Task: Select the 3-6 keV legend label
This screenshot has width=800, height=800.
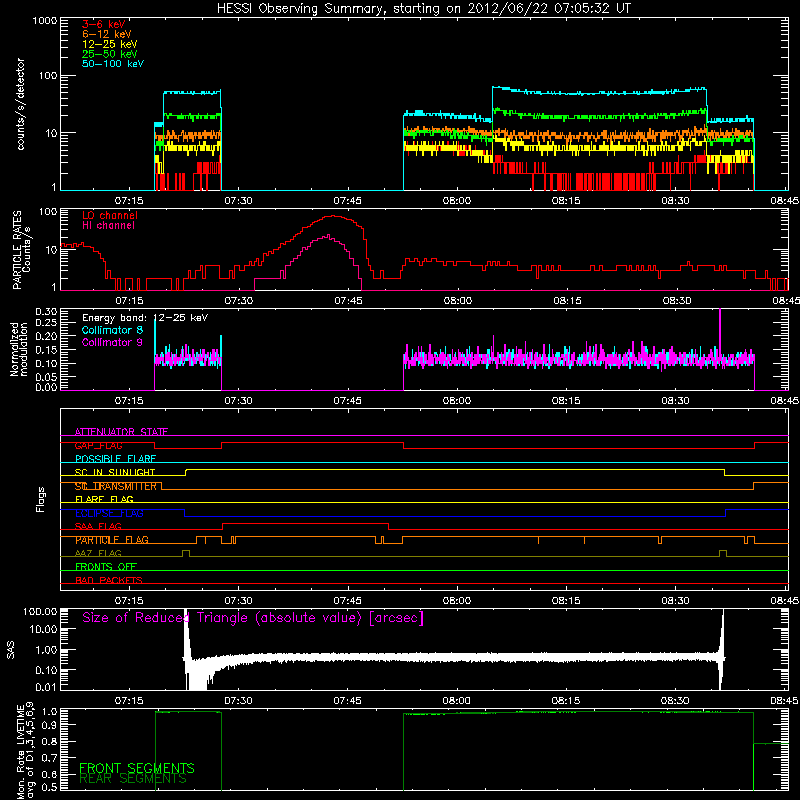Action: tap(104, 24)
